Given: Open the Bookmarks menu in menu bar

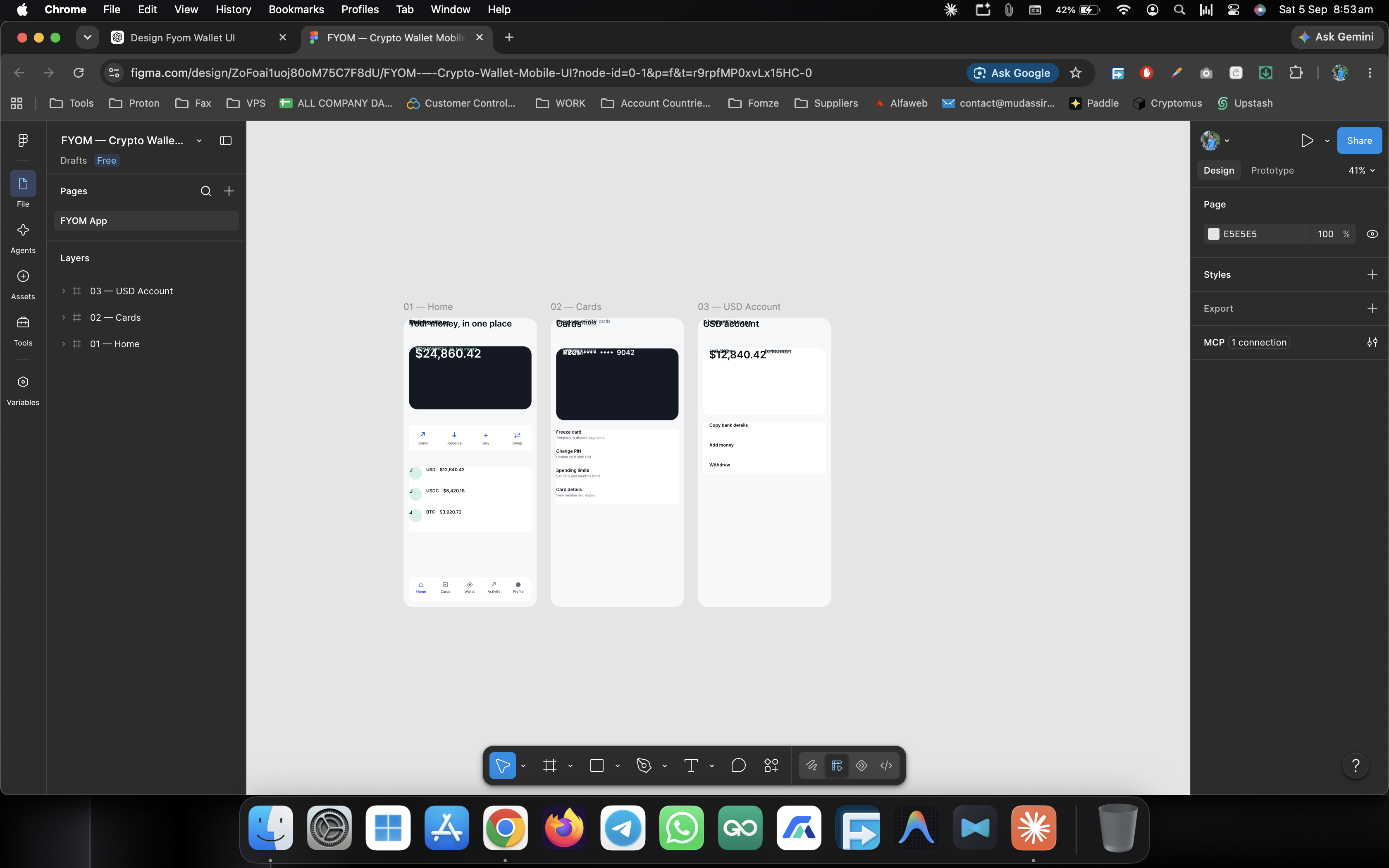Looking at the screenshot, I should click(296, 10).
